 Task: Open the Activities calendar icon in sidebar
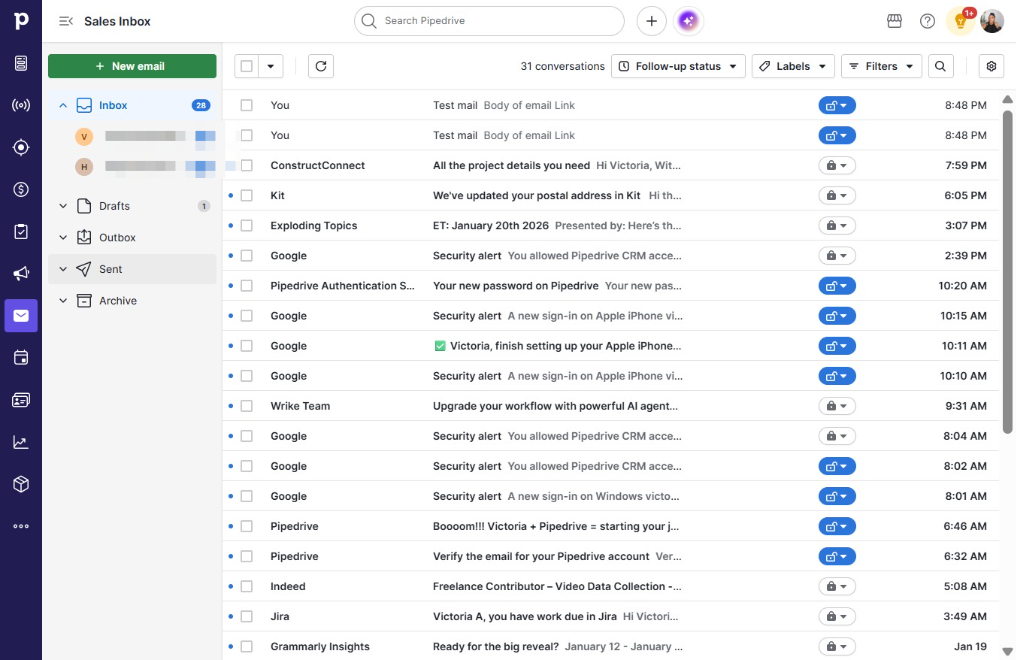click(x=21, y=358)
